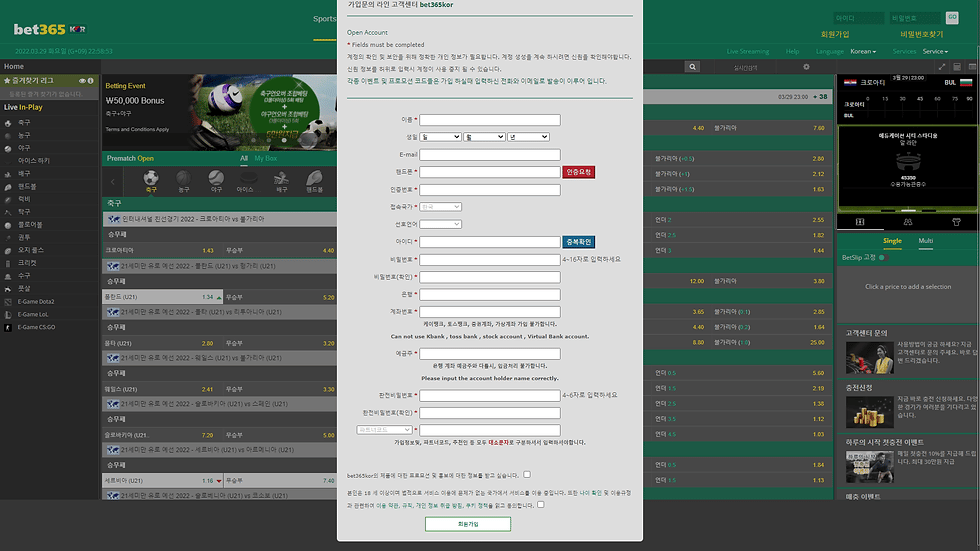Open the Service dropdown in header
This screenshot has height=551, width=980.
pos(935,51)
